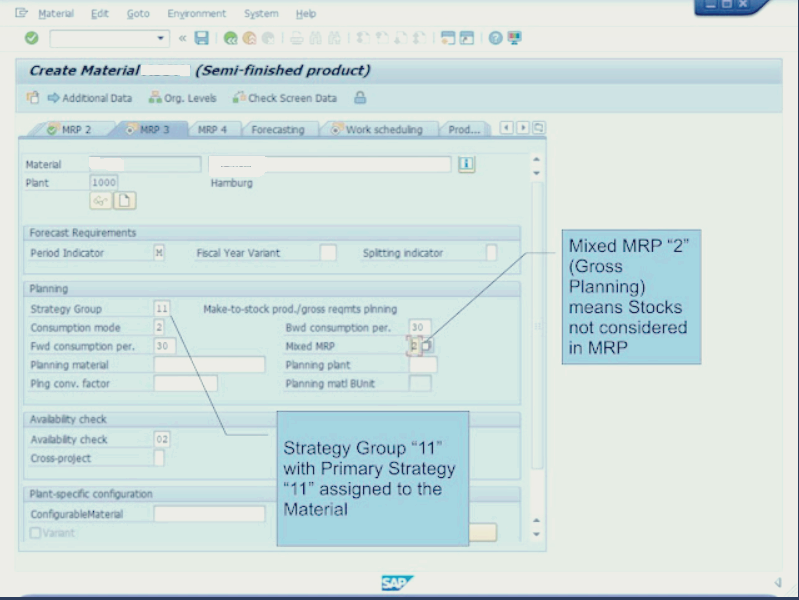Open the Environment menu

tap(197, 14)
